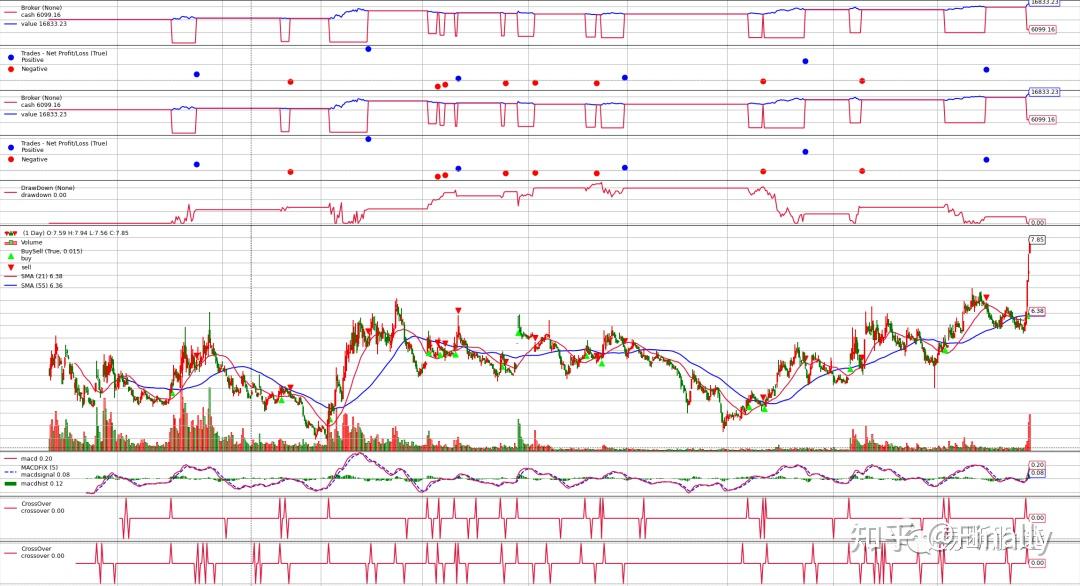The image size is (1080, 586).
Task: Select the red sell triangle legend icon
Action: [10, 266]
